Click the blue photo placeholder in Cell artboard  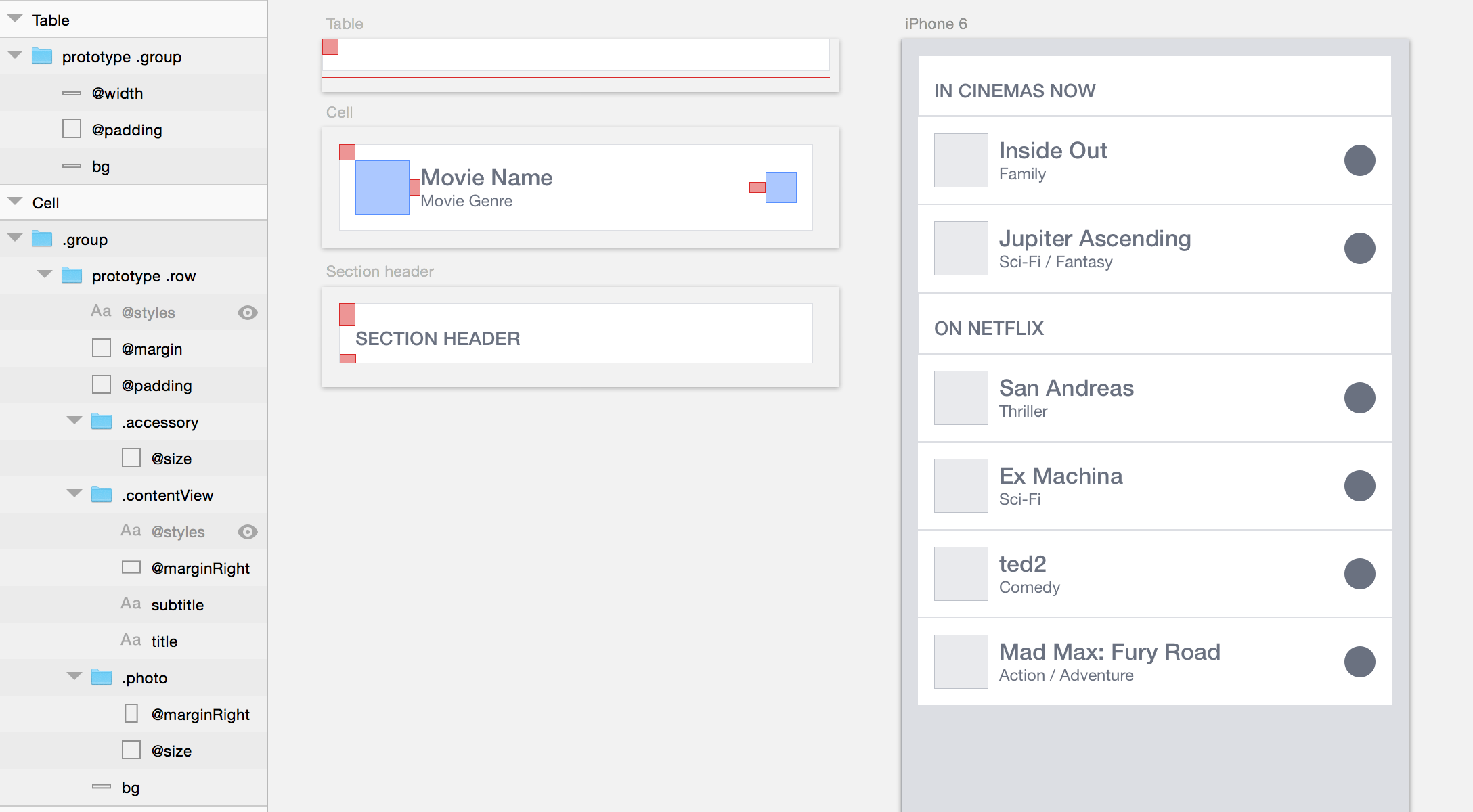click(382, 187)
